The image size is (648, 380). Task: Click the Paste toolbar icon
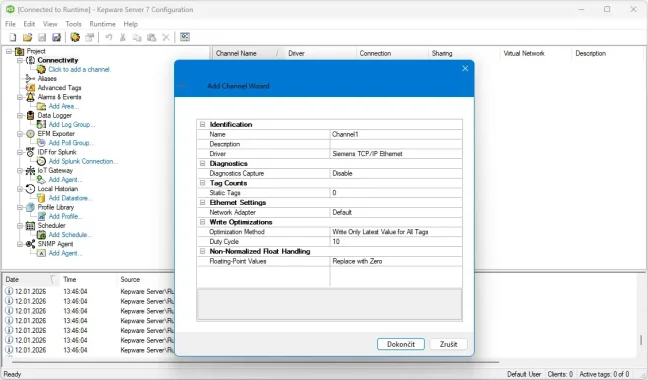pyautogui.click(x=152, y=38)
